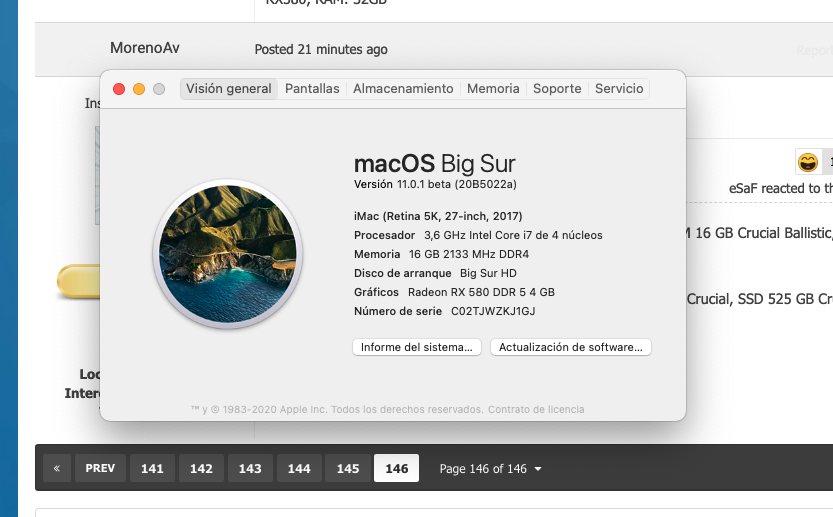Go to forum page 141
Screen dimensions: 833x517
(152, 468)
